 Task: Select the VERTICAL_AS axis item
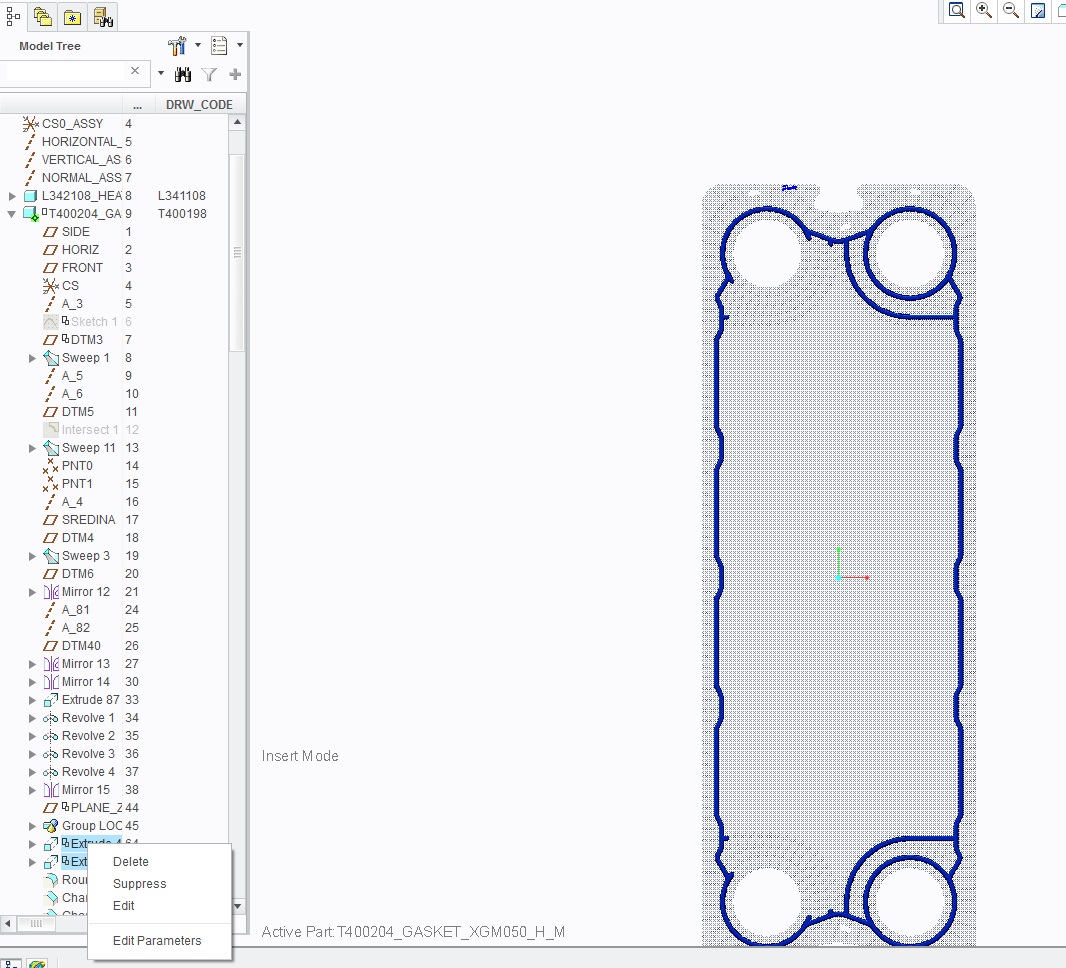click(81, 160)
